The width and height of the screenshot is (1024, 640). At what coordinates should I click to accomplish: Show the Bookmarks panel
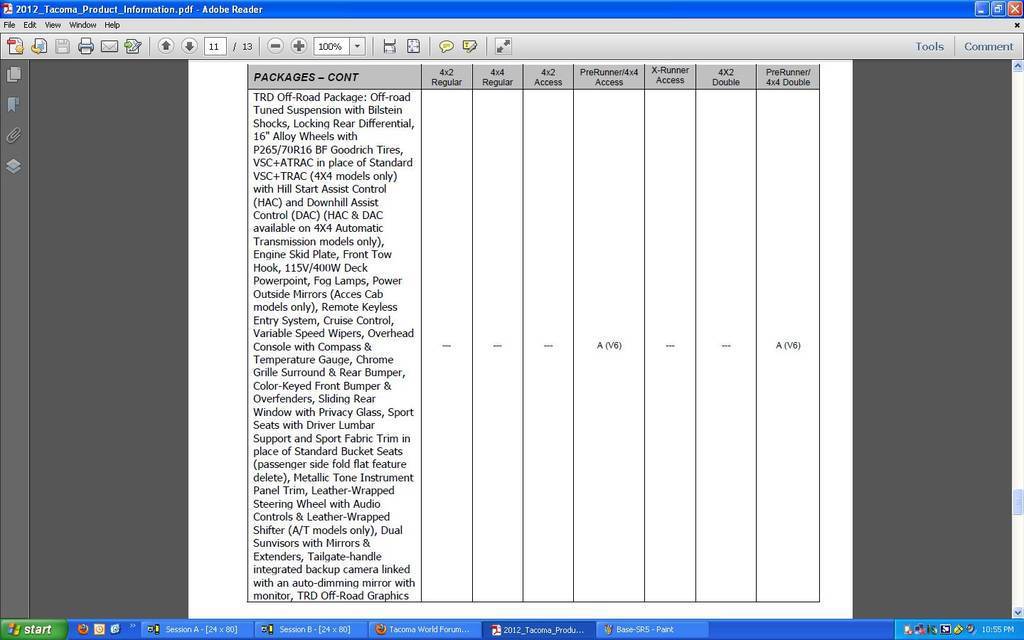(13, 104)
